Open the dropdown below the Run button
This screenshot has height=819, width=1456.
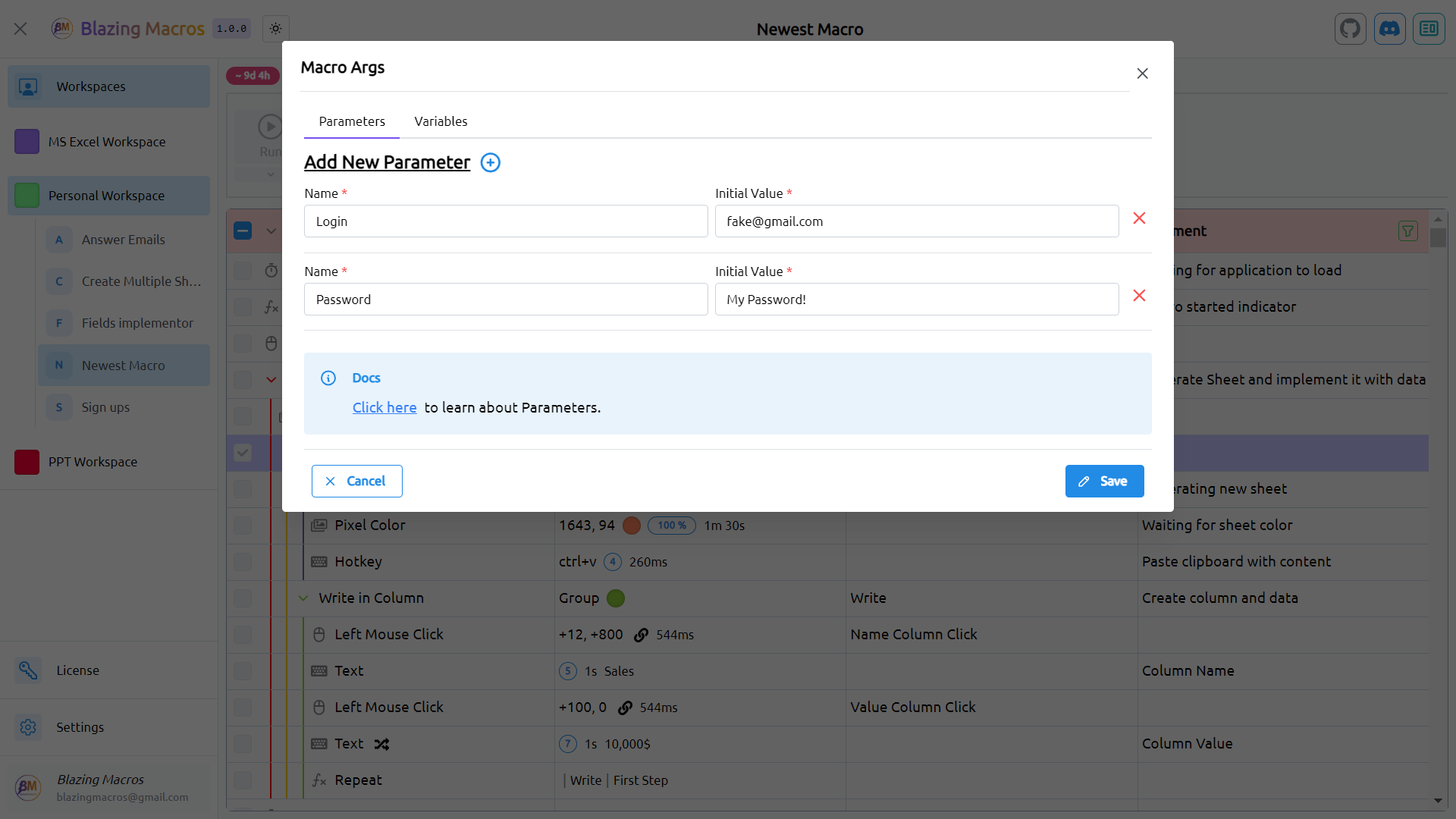click(x=270, y=174)
